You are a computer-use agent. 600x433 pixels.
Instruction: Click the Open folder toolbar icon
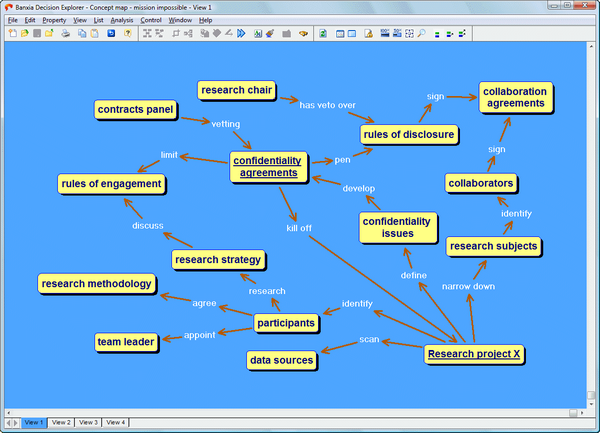coord(24,33)
